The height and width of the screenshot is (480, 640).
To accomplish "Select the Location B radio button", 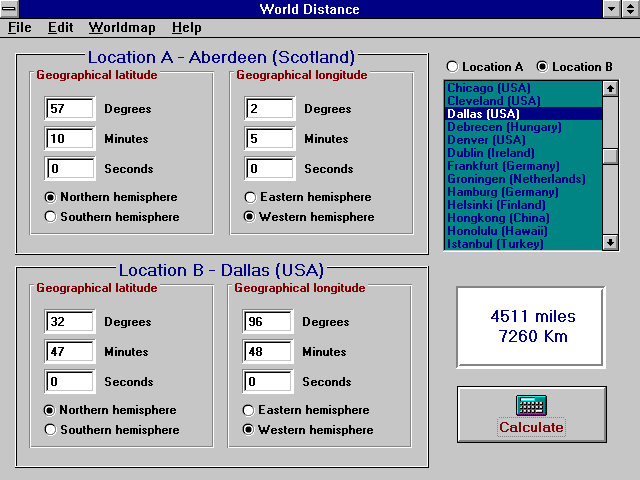I will point(543,67).
